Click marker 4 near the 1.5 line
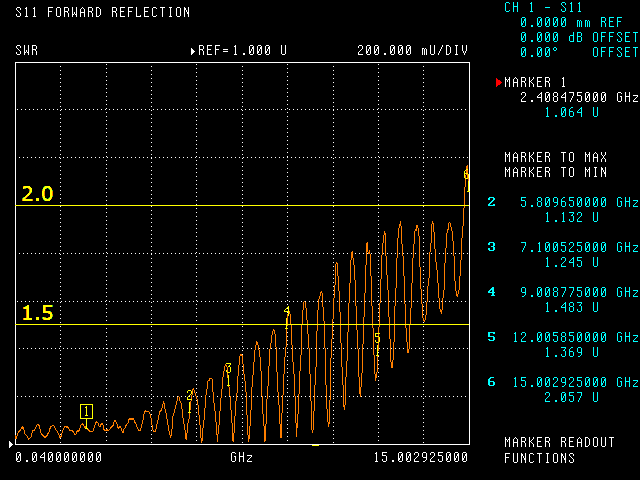Viewport: 640px width, 480px height. 287,313
